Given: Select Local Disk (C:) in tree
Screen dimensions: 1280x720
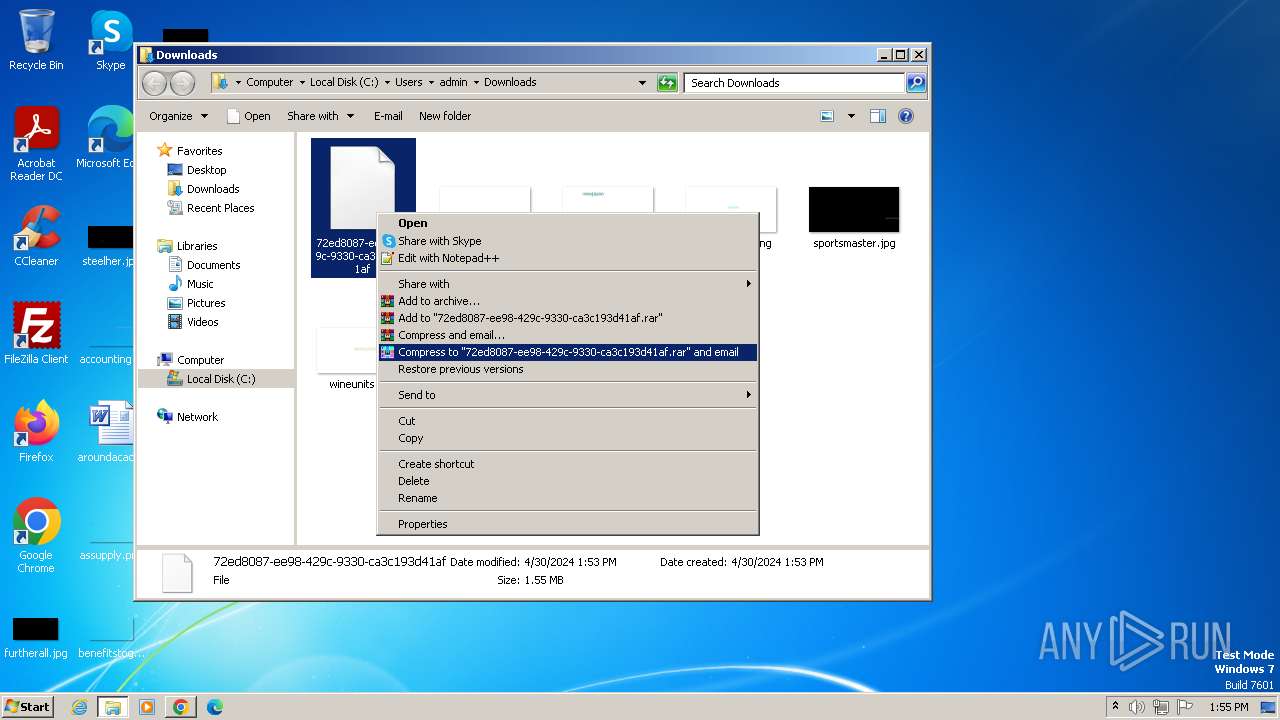Looking at the screenshot, I should pyautogui.click(x=220, y=379).
